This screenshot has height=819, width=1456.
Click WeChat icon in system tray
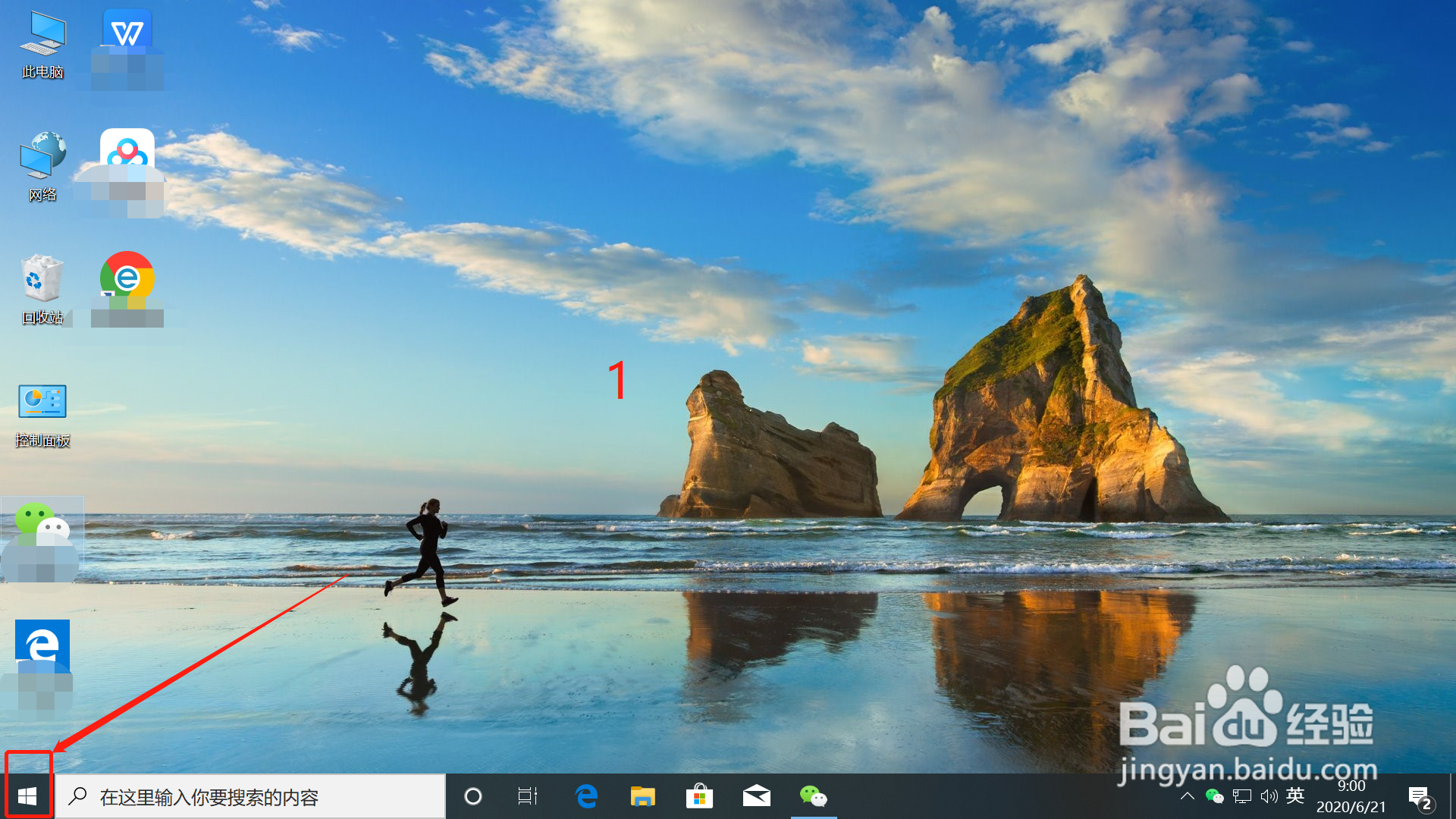(x=1214, y=796)
